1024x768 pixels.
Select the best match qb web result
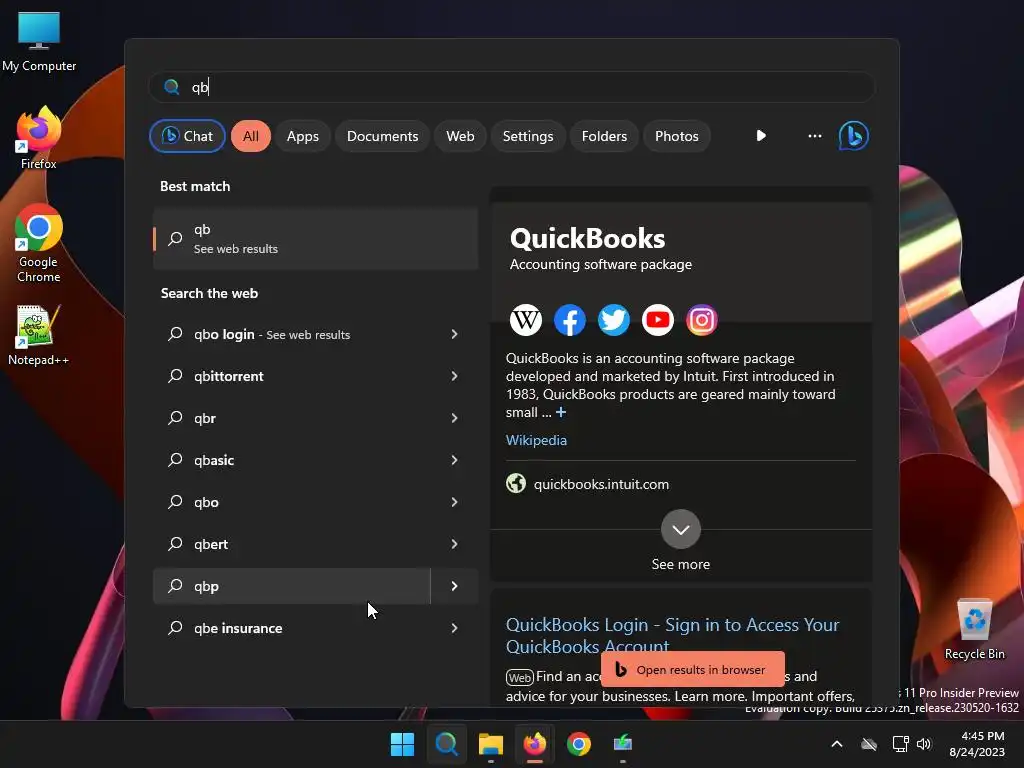(x=315, y=238)
